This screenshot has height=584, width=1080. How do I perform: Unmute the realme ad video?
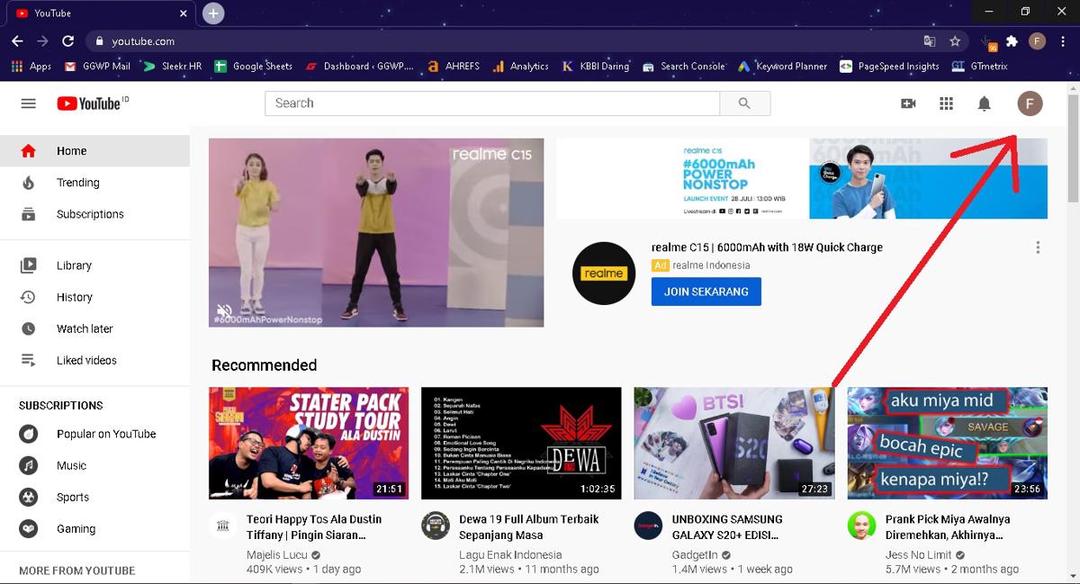(225, 311)
